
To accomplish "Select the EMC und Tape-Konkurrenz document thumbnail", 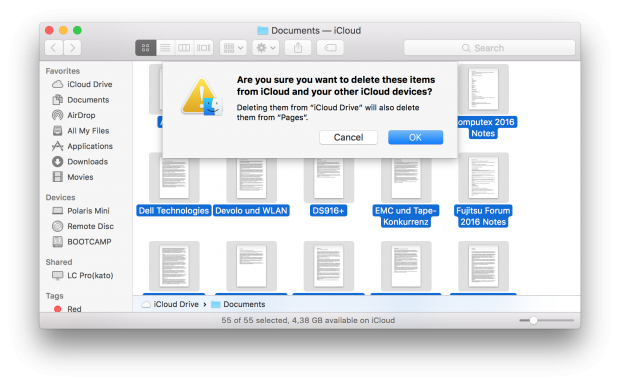I will 406,178.
